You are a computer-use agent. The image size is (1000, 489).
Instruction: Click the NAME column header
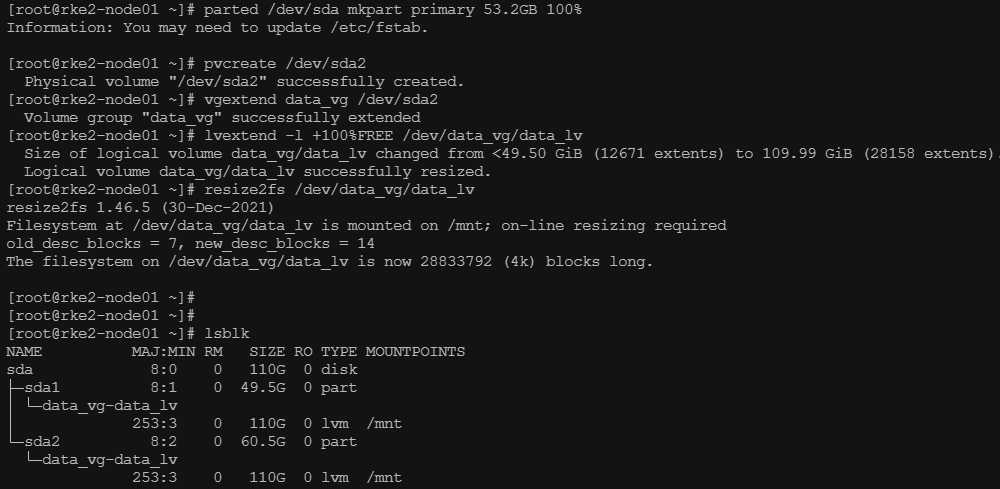24,351
